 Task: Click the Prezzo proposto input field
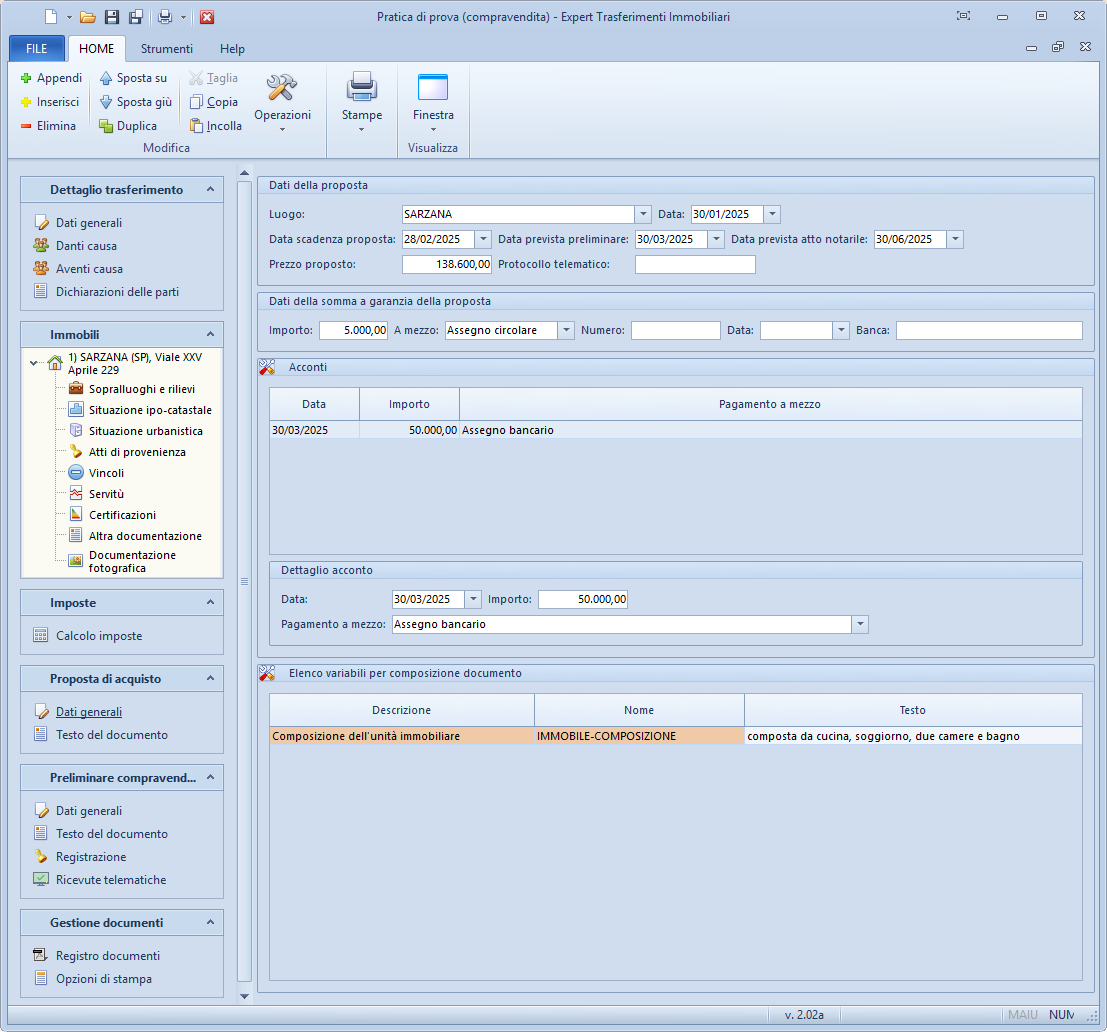447,264
